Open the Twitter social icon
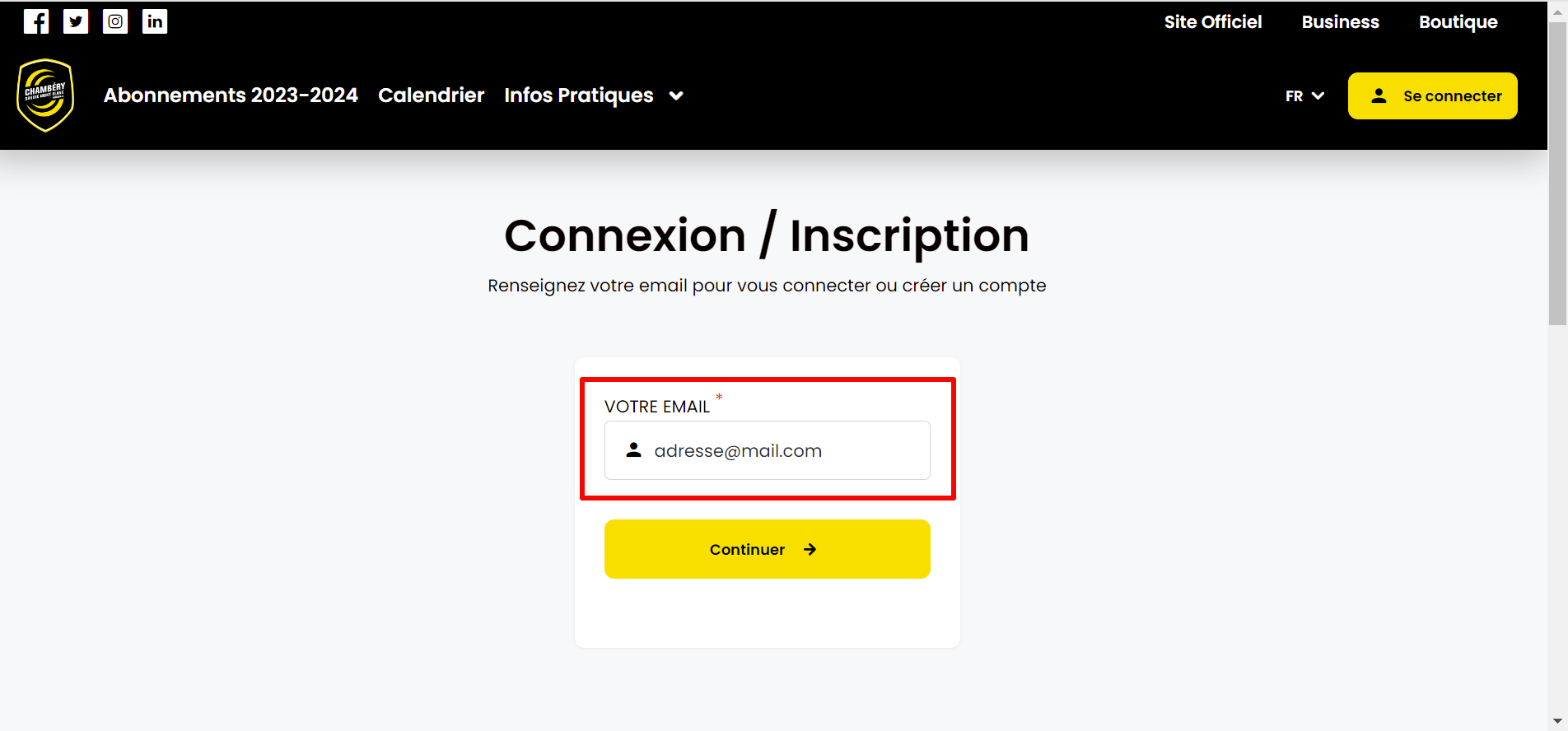The width and height of the screenshot is (1568, 731). coord(76,21)
